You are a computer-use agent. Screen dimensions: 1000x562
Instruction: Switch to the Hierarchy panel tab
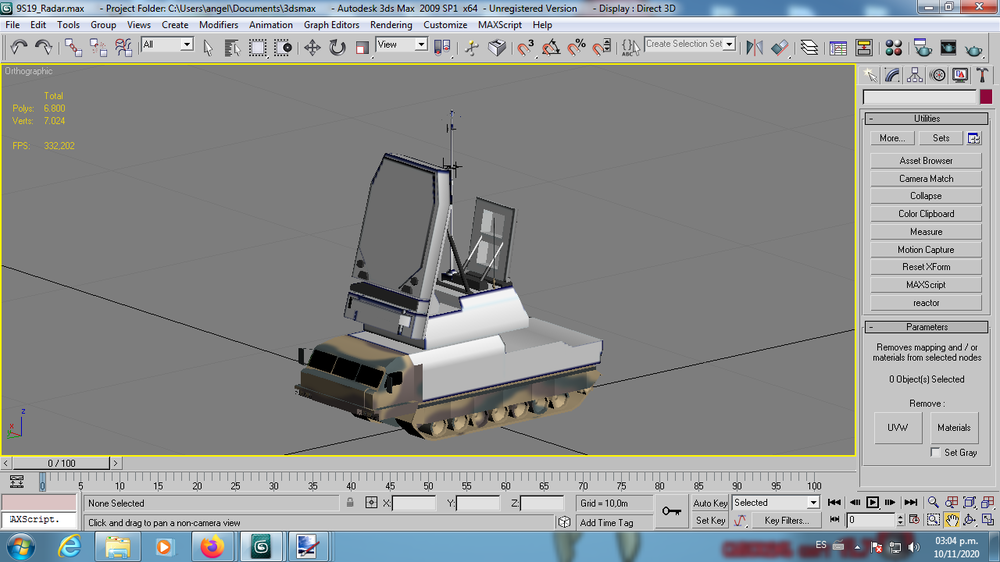(x=915, y=75)
